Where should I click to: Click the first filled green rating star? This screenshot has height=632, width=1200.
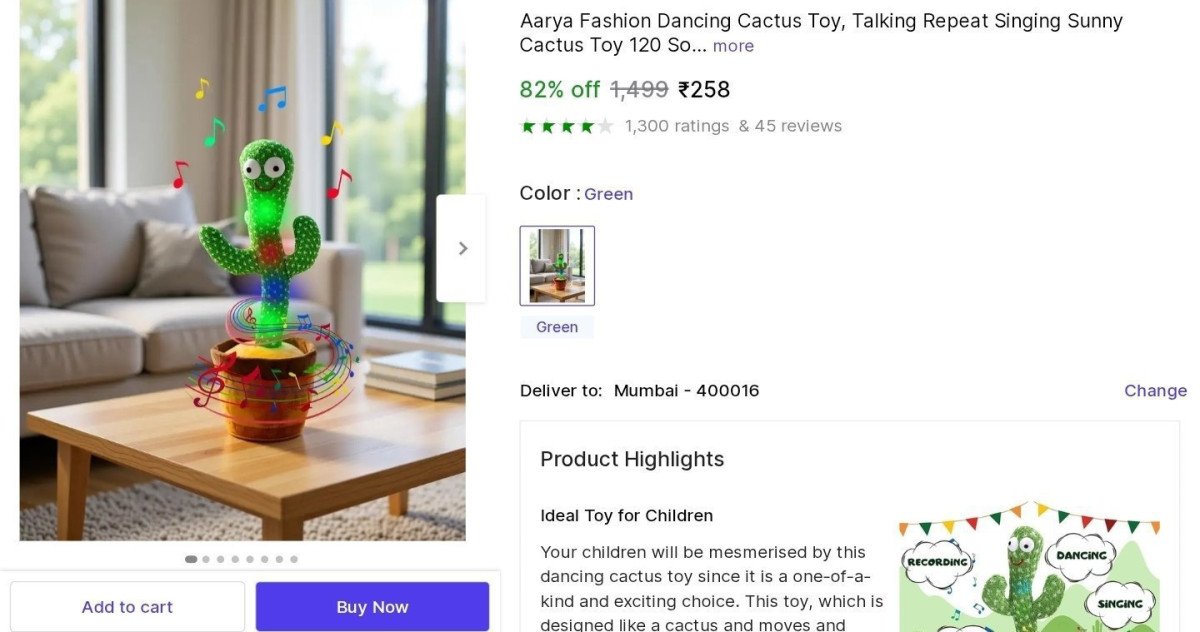[528, 126]
